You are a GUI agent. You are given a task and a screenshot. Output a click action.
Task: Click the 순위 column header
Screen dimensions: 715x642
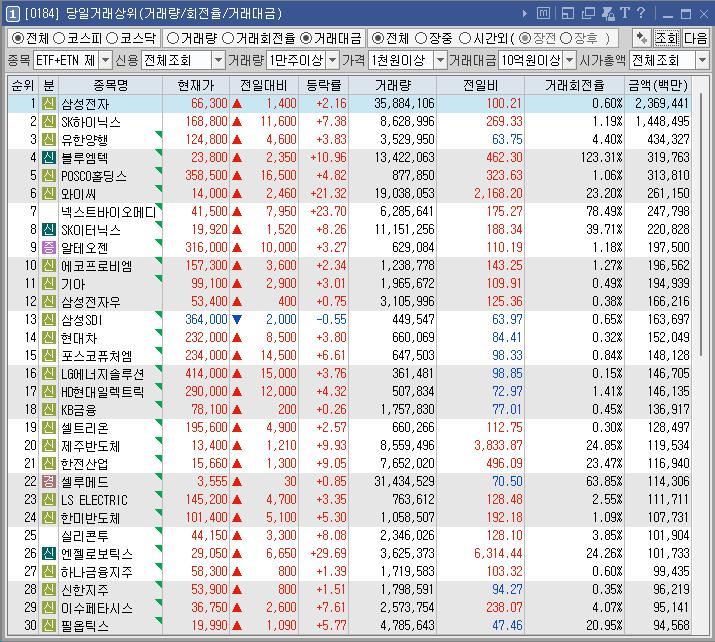tap(23, 85)
